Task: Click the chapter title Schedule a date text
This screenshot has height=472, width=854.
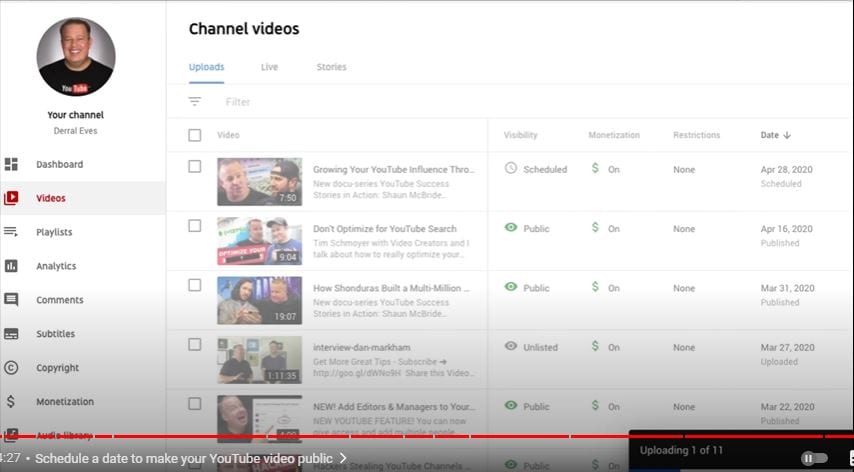Action: point(184,458)
